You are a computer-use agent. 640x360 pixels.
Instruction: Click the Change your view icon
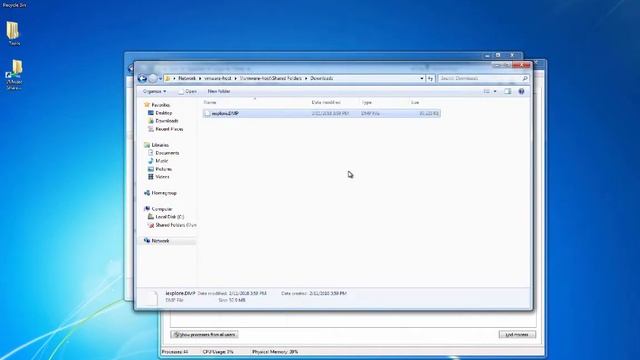click(x=487, y=91)
